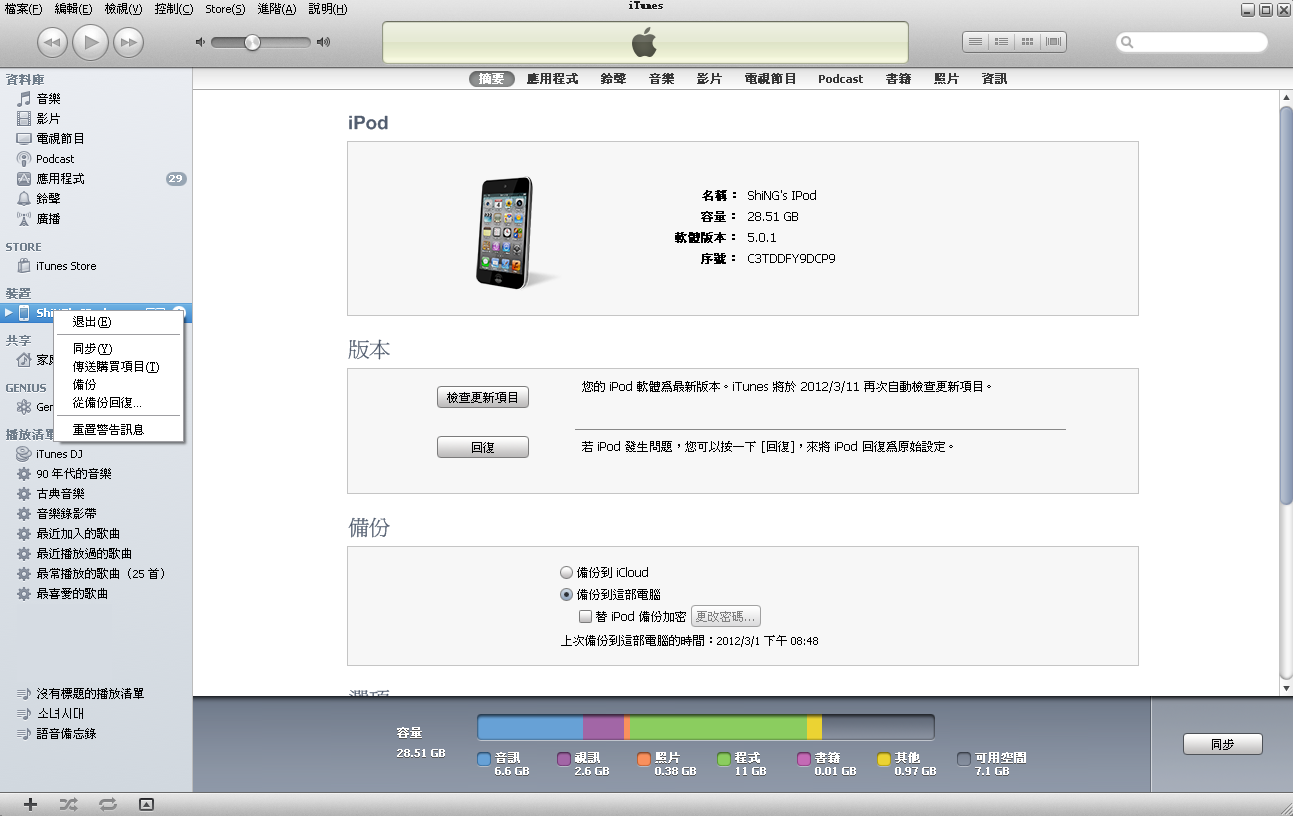This screenshot has width=1293, height=816.
Task: Switch to 資訊 device tab
Action: 994,79
